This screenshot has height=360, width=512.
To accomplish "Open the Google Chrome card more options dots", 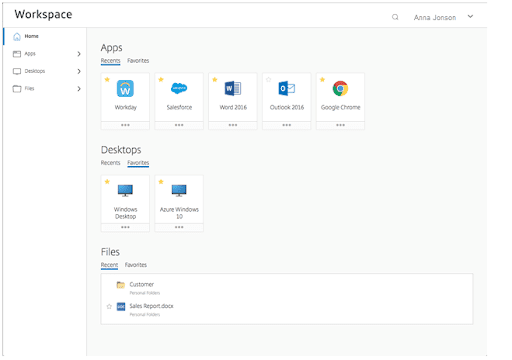I will [x=340, y=125].
